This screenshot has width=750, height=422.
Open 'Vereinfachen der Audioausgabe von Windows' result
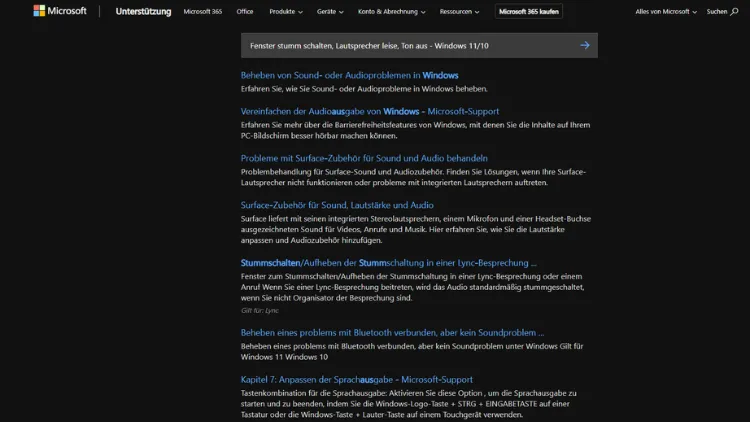coord(370,111)
